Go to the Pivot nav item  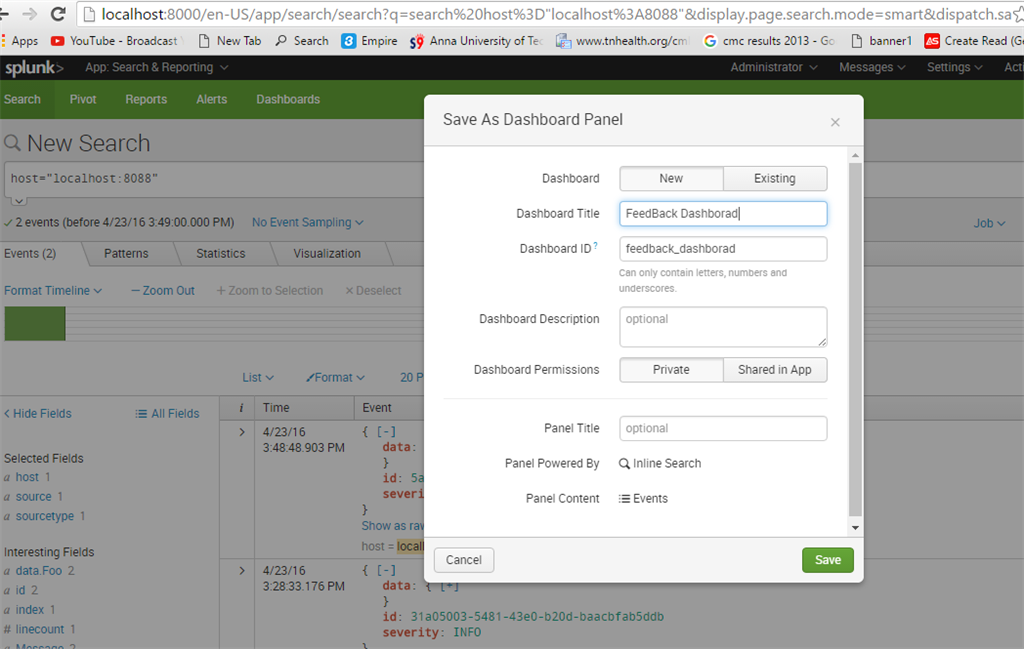[x=83, y=99]
